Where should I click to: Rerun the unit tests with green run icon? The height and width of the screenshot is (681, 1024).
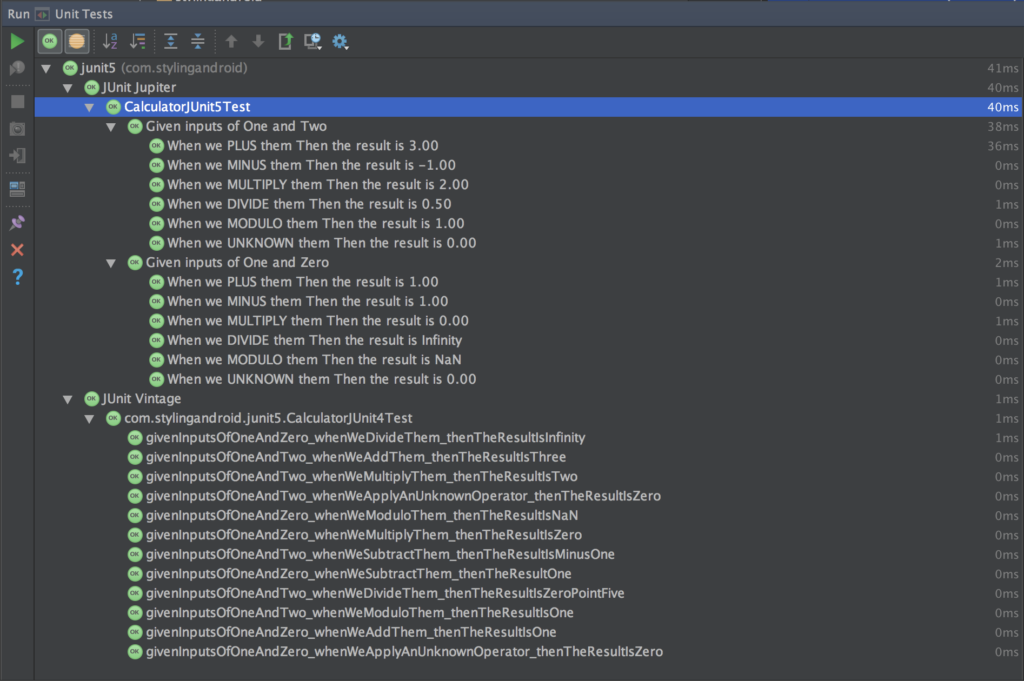pos(17,41)
